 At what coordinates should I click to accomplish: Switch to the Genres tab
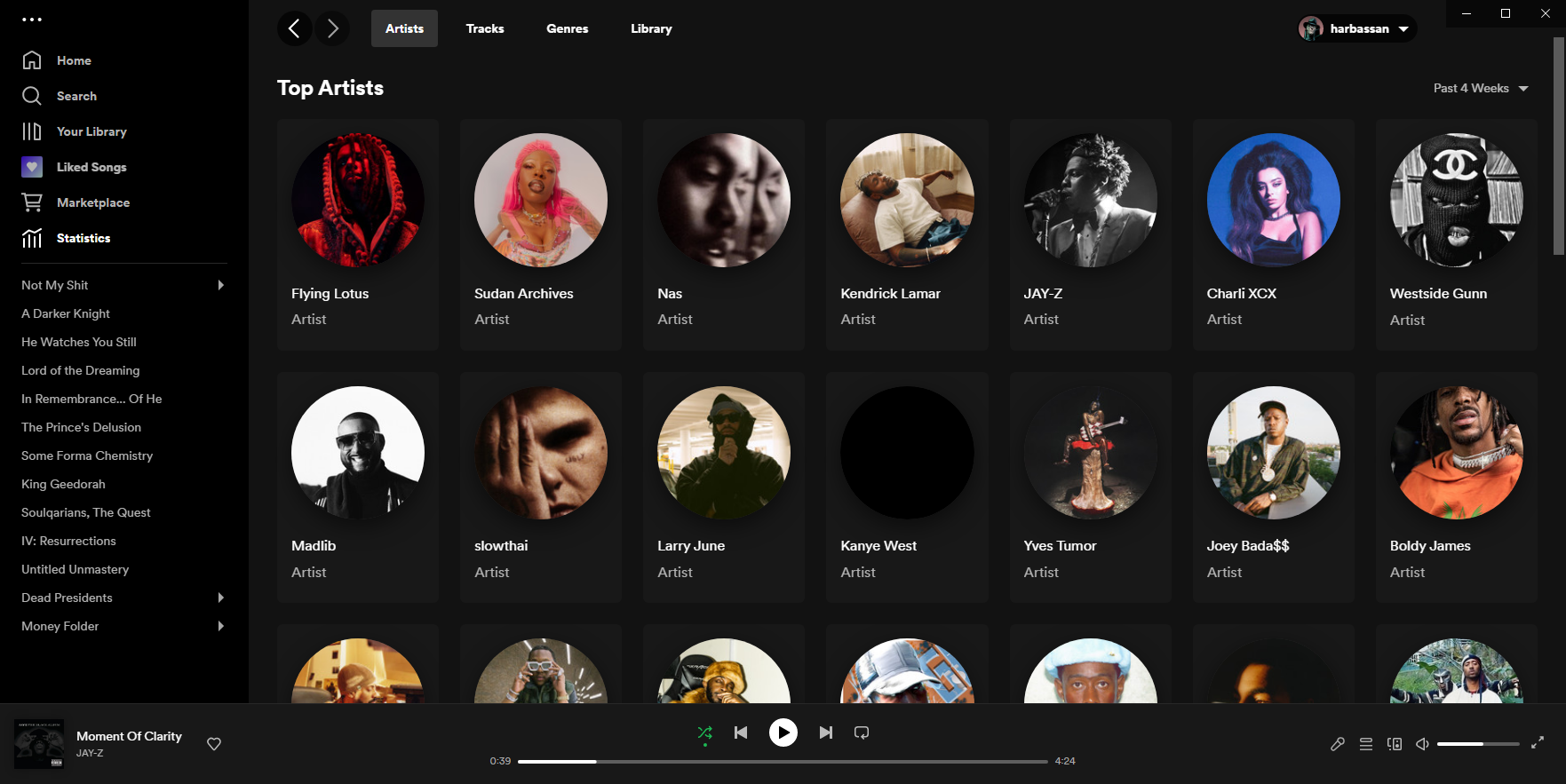[567, 28]
